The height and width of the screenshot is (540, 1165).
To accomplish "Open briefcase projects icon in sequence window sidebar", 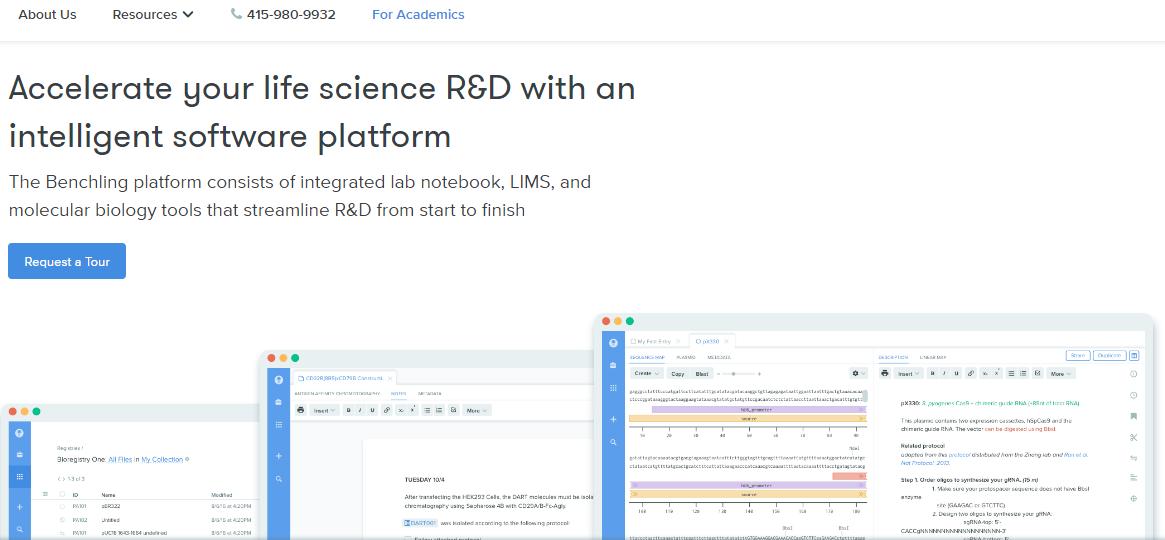I will tap(613, 365).
